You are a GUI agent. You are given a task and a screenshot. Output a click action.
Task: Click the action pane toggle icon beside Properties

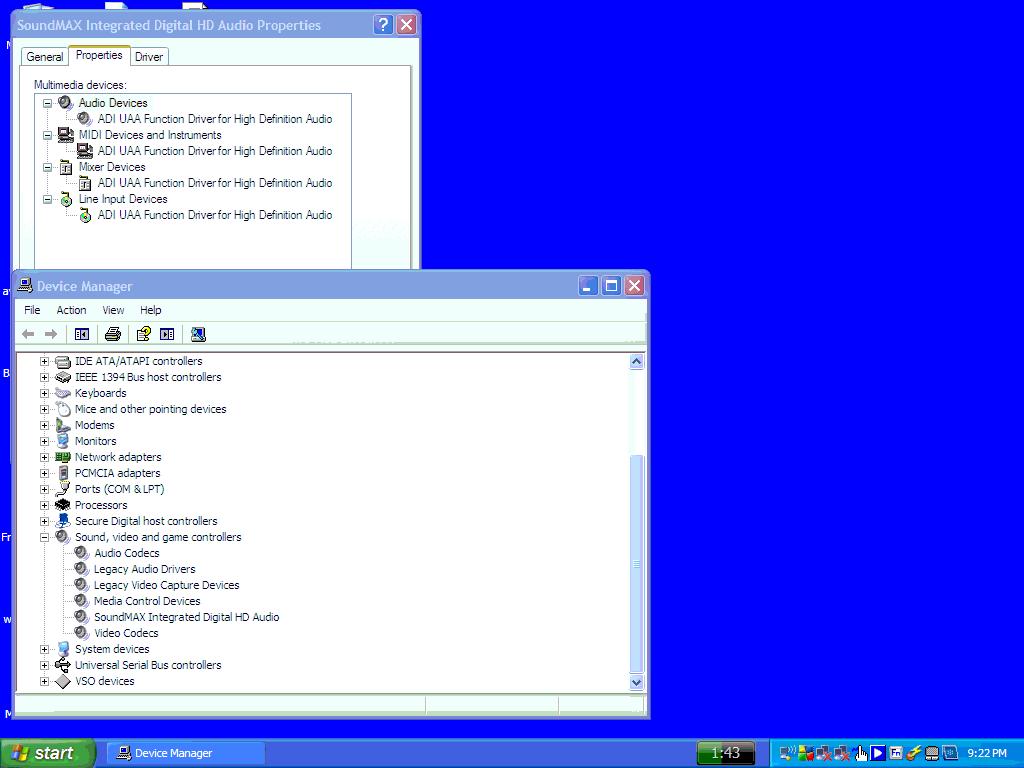(167, 334)
